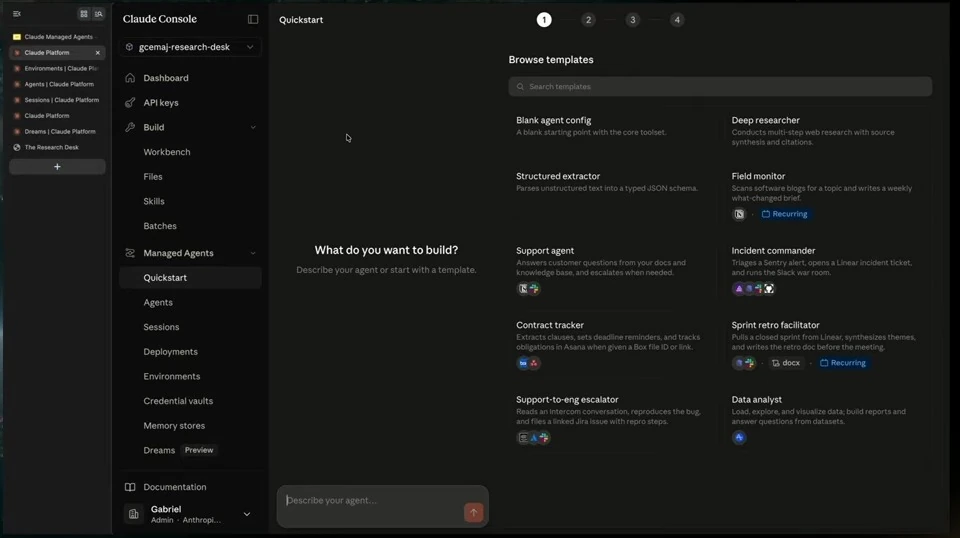Image resolution: width=960 pixels, height=538 pixels.
Task: Jump to Quickstart step 3
Action: (632, 20)
